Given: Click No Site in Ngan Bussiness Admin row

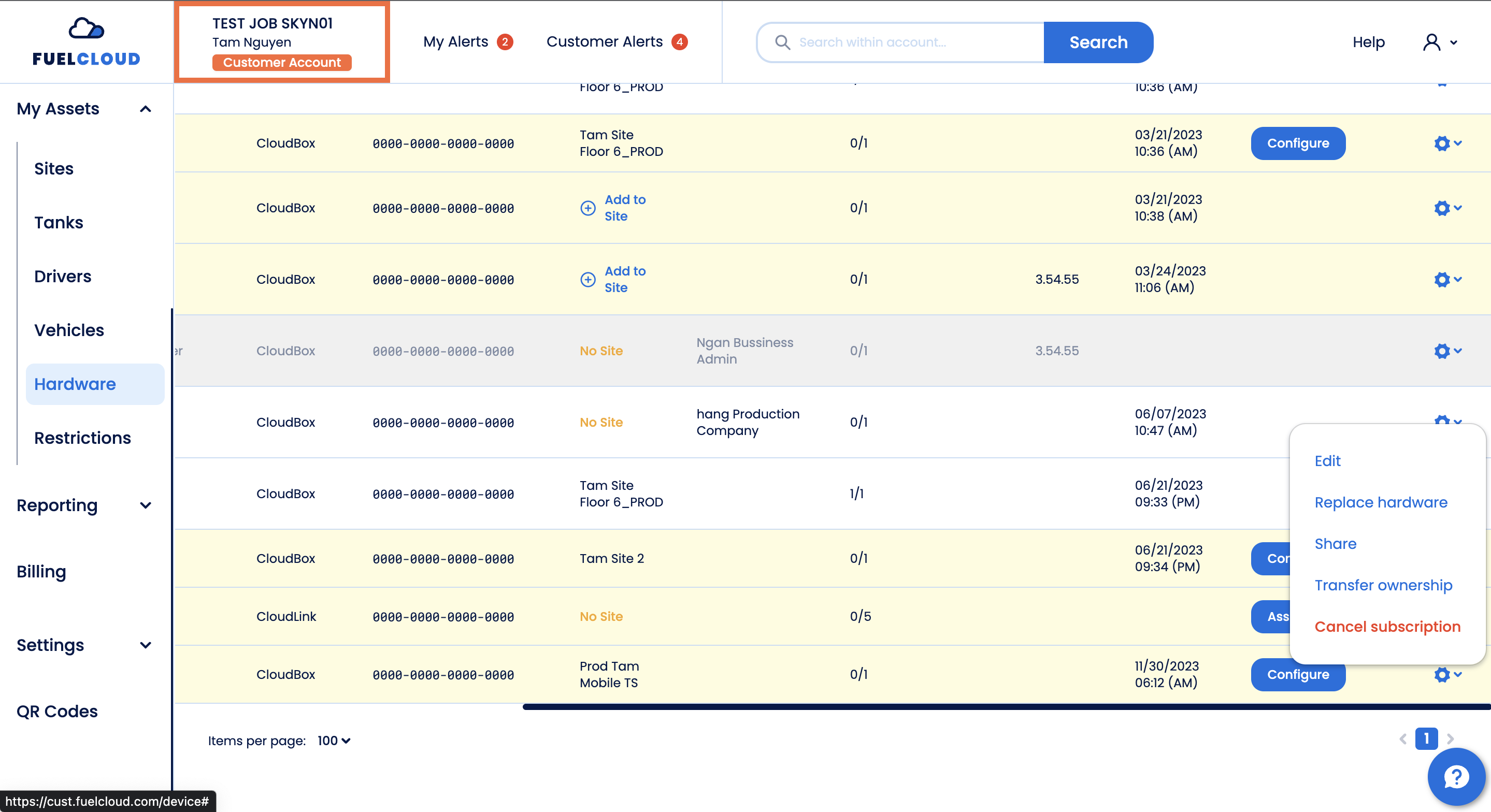Looking at the screenshot, I should (601, 351).
